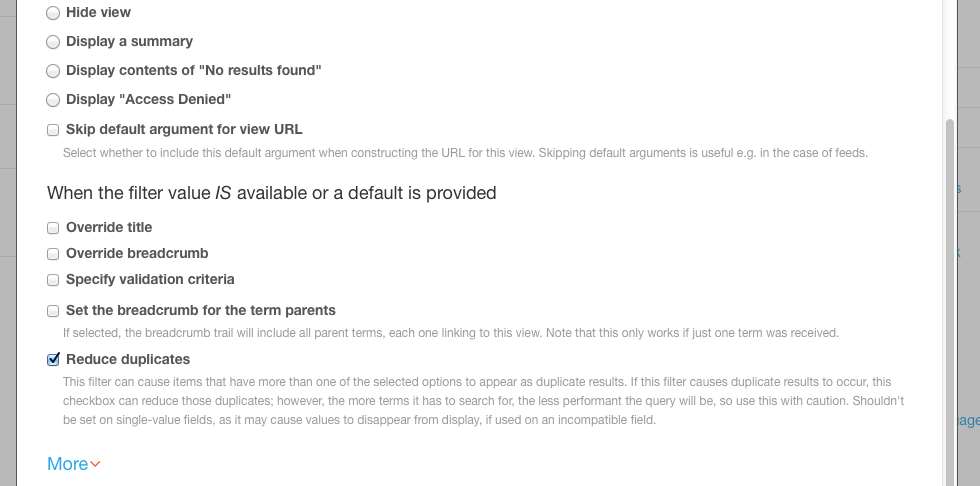Screen dimensions: 980x486
Task: Choose the "Display a summary" radio option
Action: 53,42
